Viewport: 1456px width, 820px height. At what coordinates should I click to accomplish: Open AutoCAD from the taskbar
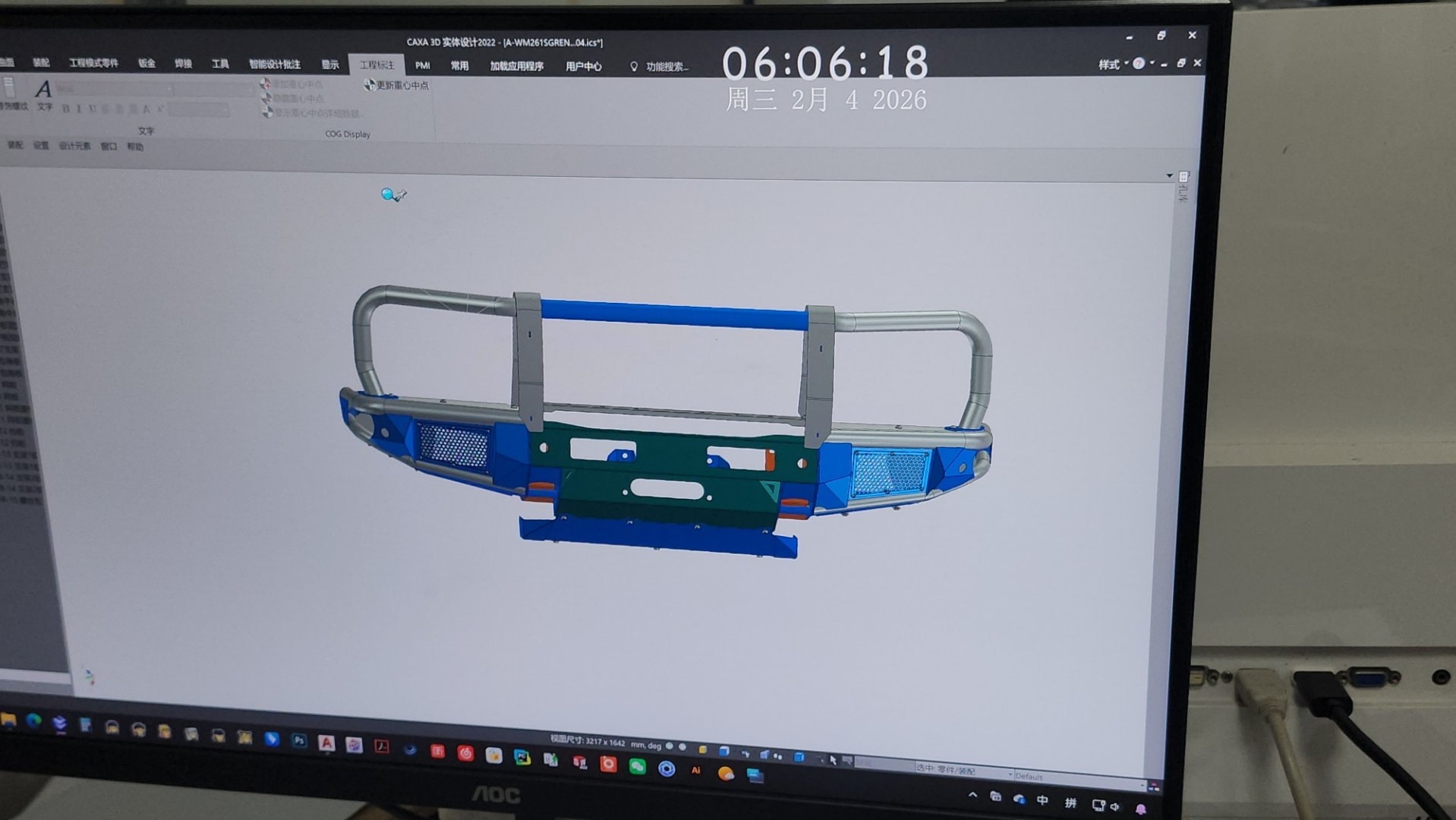point(326,743)
